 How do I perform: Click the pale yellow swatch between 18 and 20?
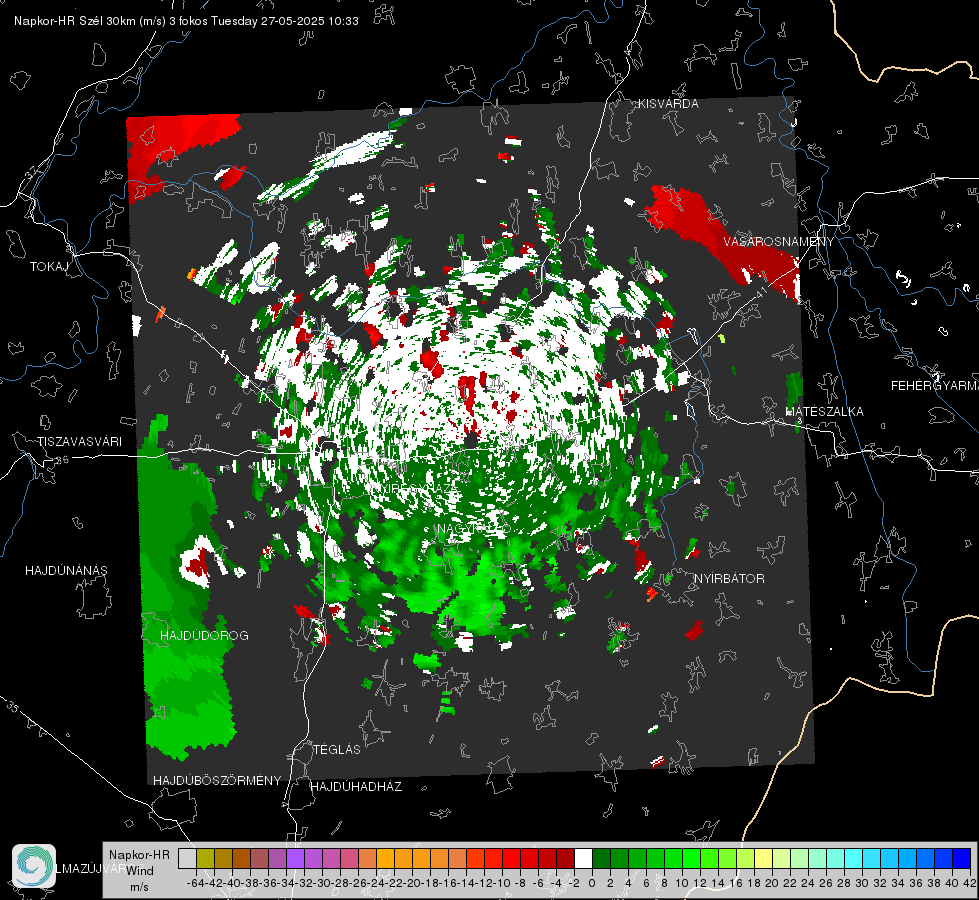pos(763,858)
